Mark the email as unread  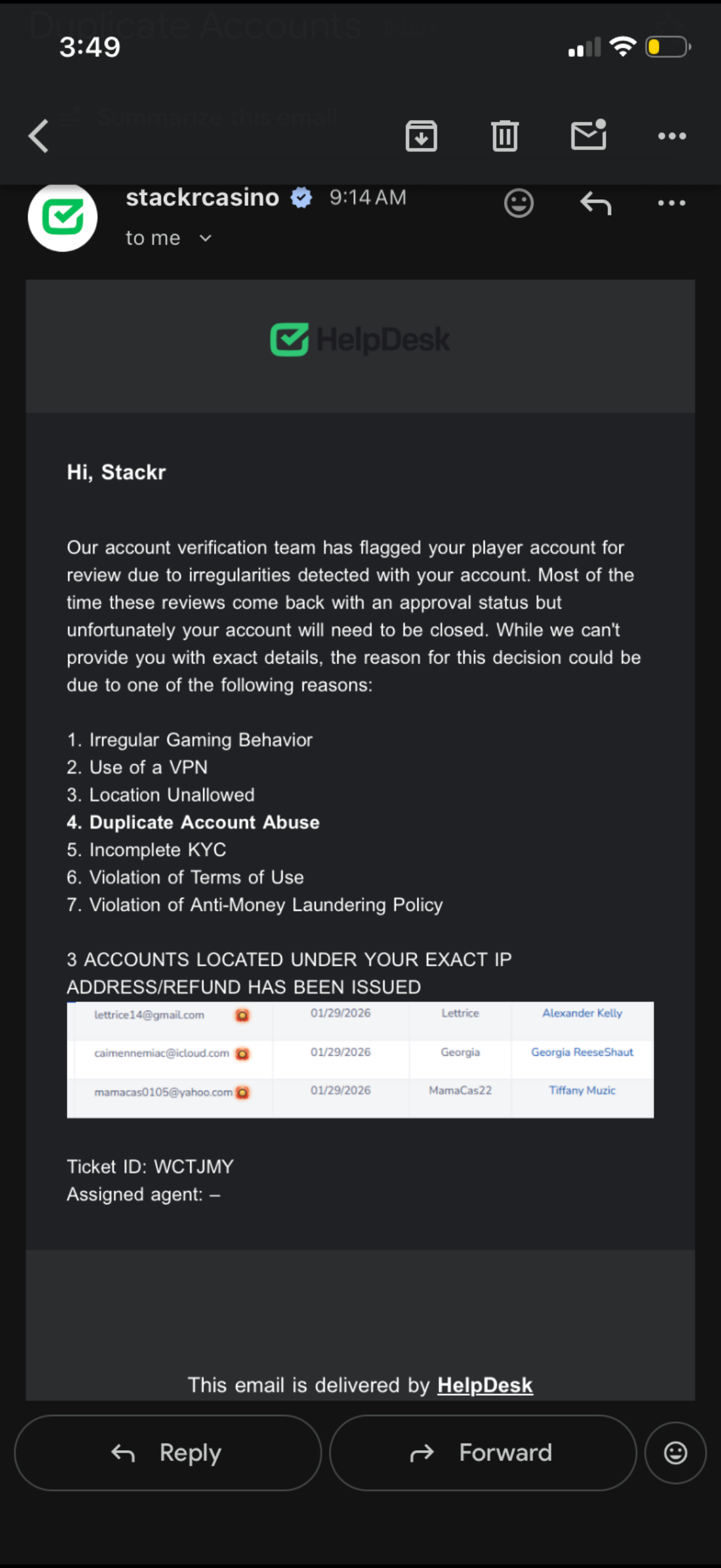pyautogui.click(x=588, y=135)
